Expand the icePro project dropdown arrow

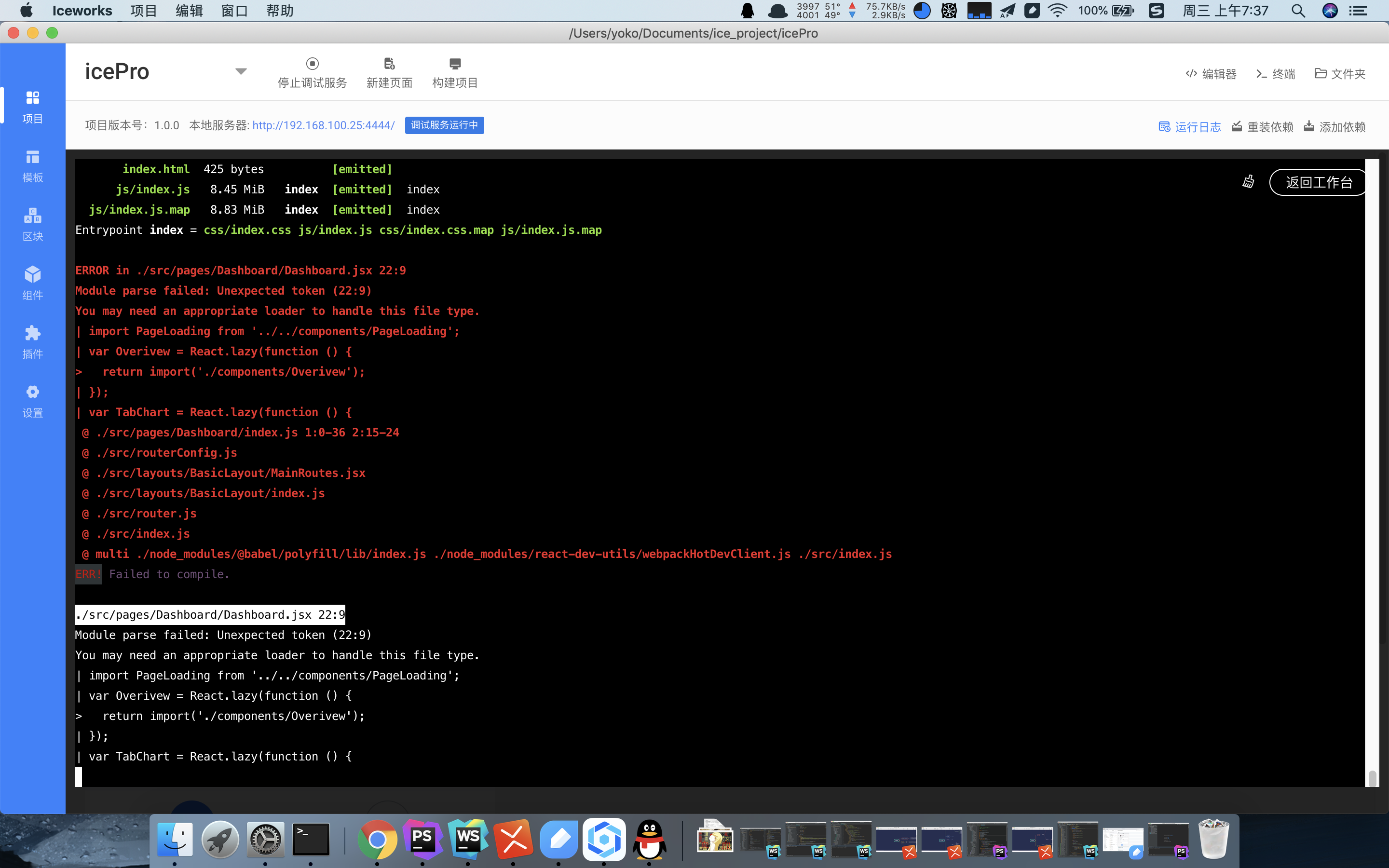pyautogui.click(x=241, y=72)
